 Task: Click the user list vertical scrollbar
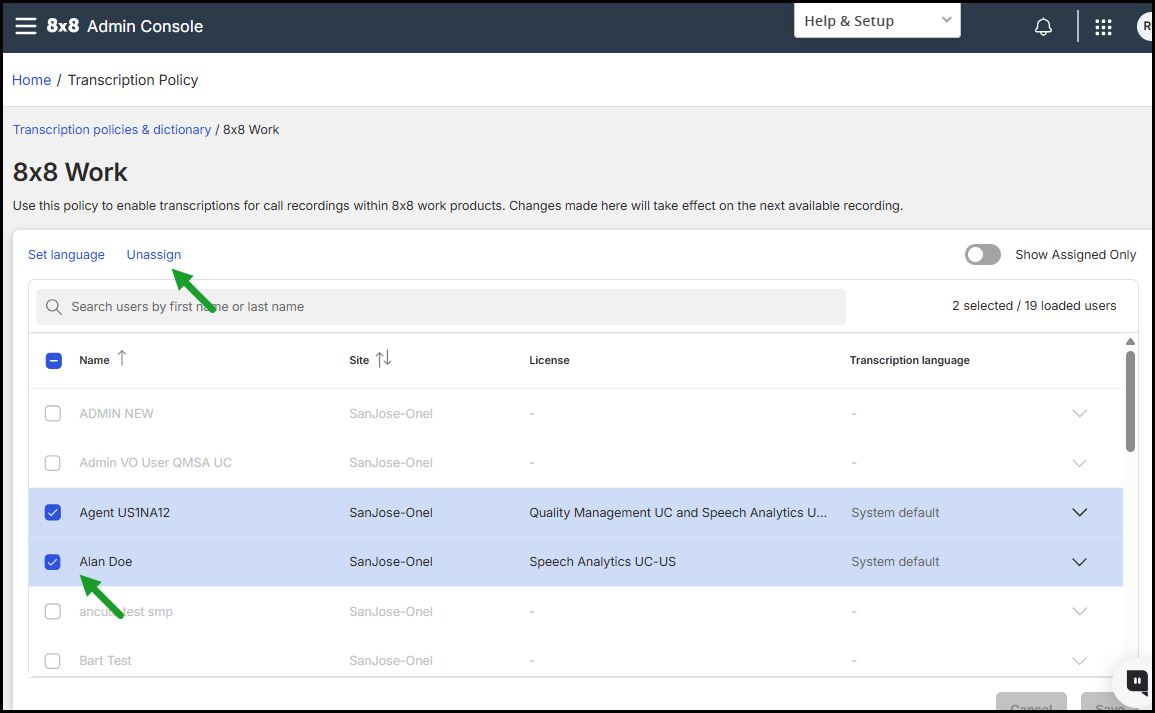click(x=1130, y=401)
